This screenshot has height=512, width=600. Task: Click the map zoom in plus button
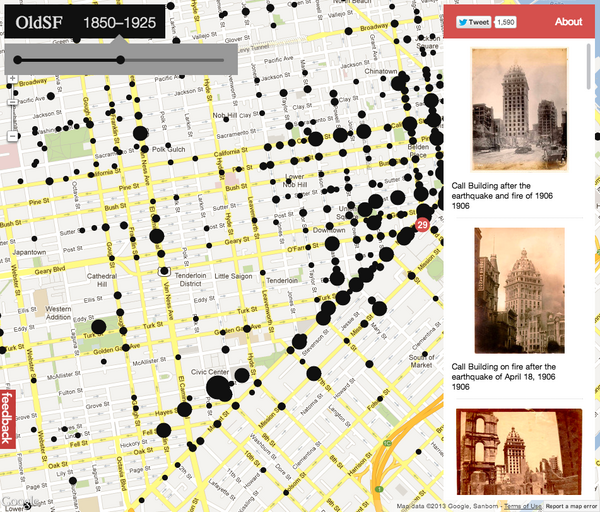13,78
